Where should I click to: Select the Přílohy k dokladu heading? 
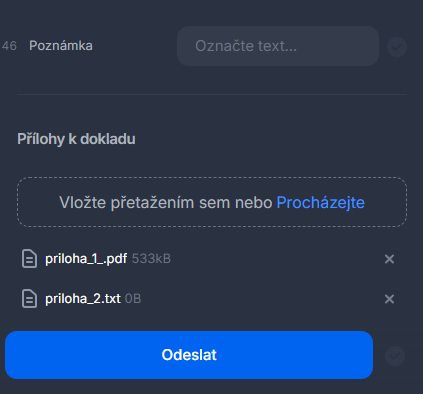pos(76,139)
